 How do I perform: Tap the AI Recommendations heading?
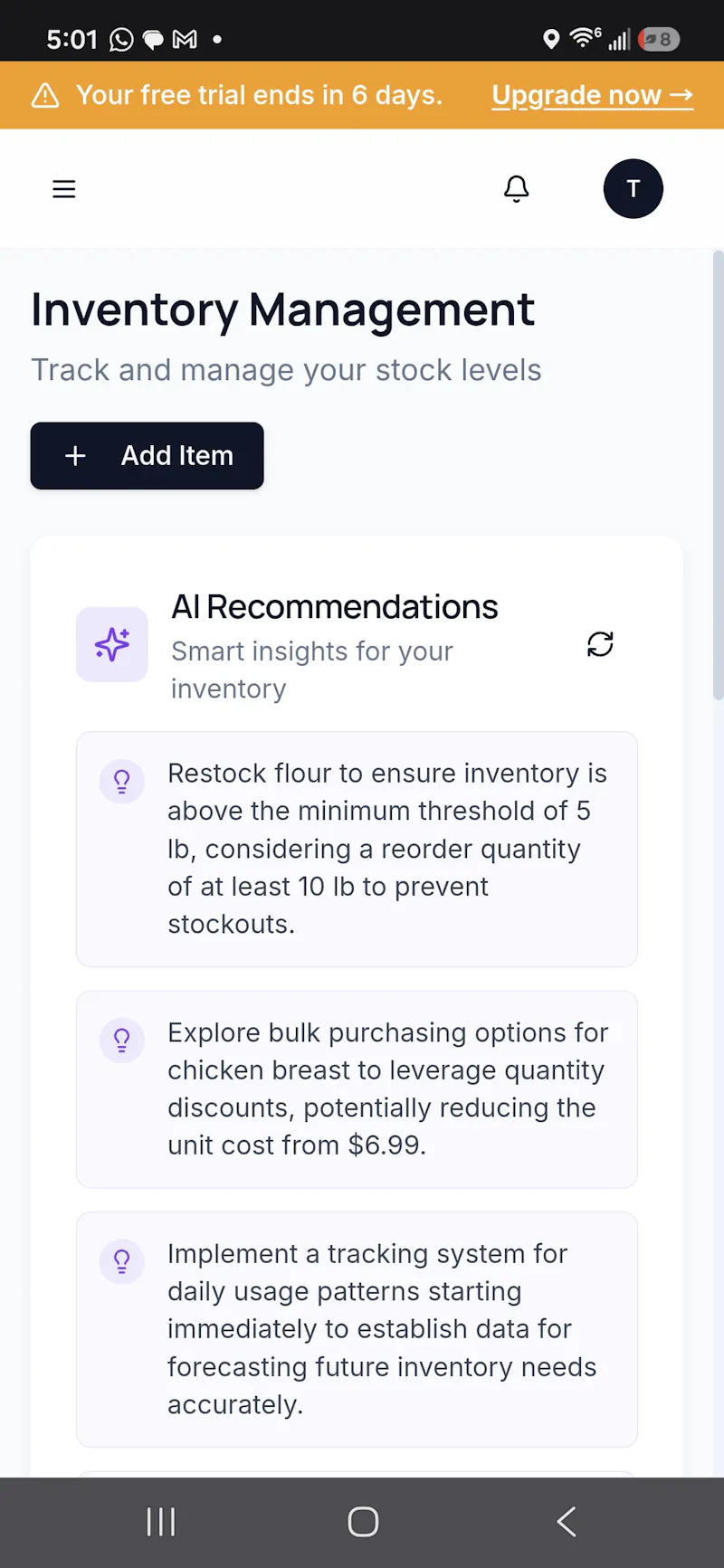coord(335,607)
